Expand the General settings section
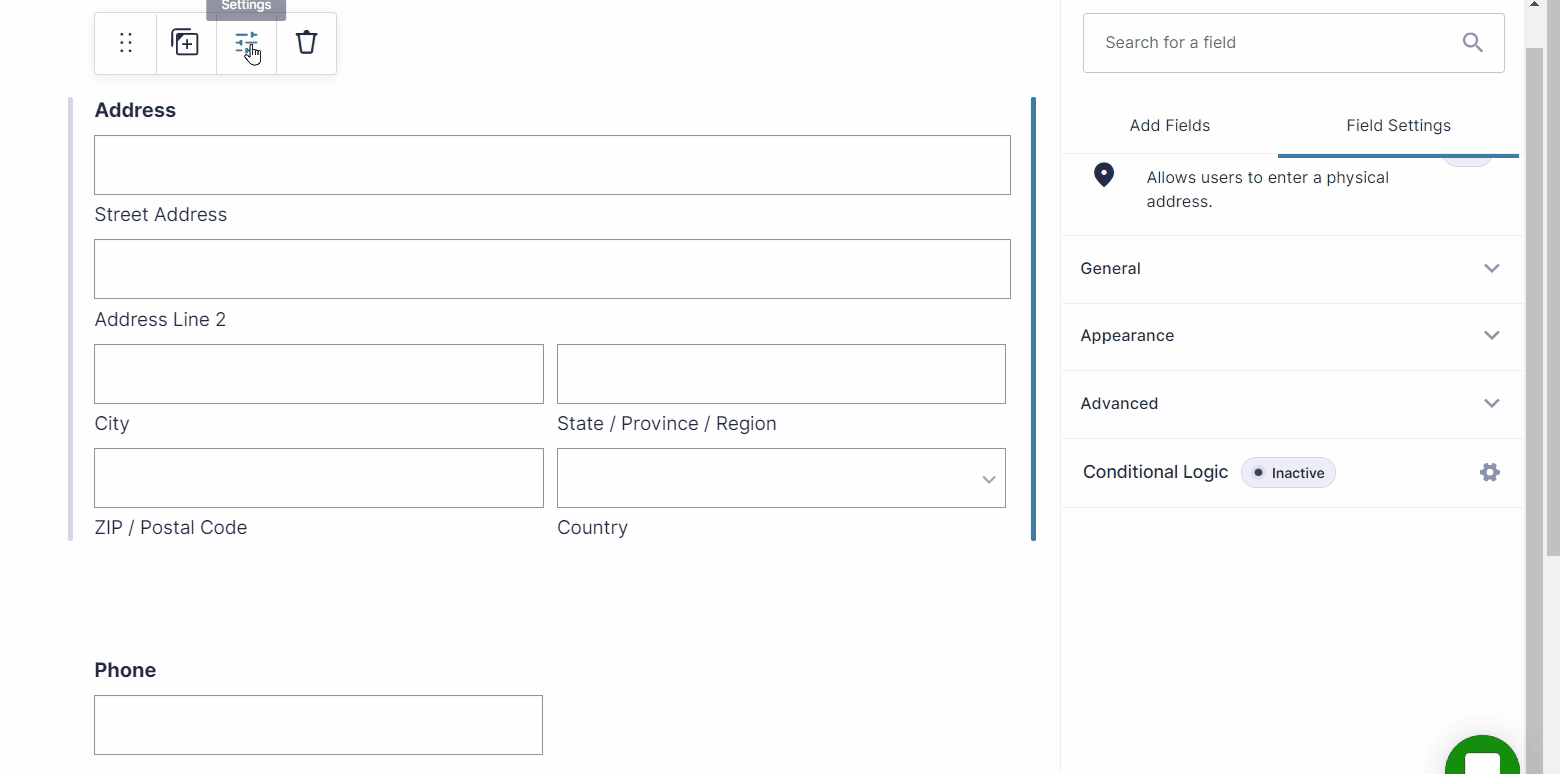Image resolution: width=1560 pixels, height=774 pixels. [1293, 268]
